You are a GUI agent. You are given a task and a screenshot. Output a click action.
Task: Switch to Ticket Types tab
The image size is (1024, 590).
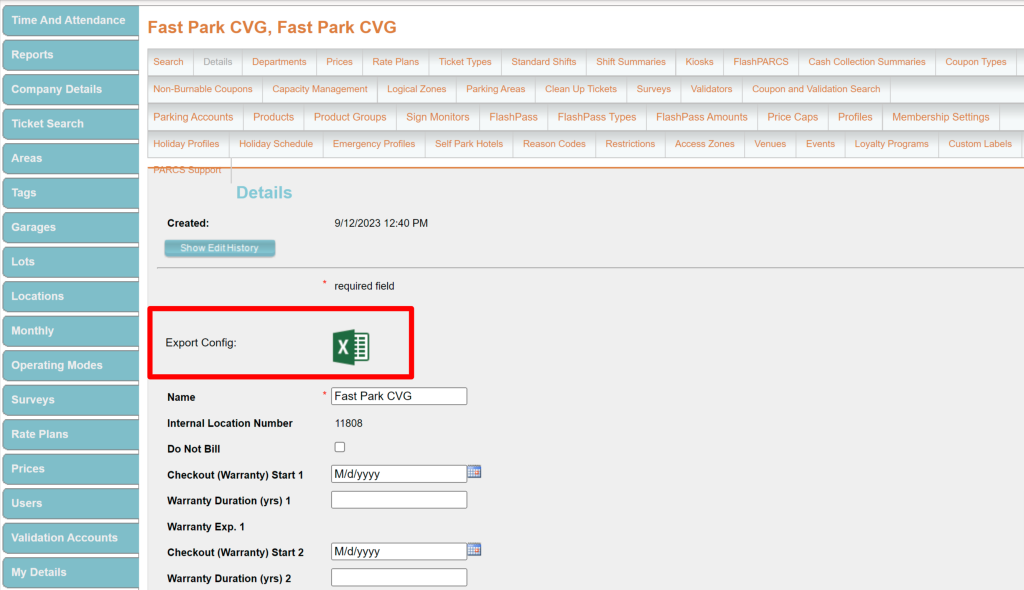click(465, 62)
